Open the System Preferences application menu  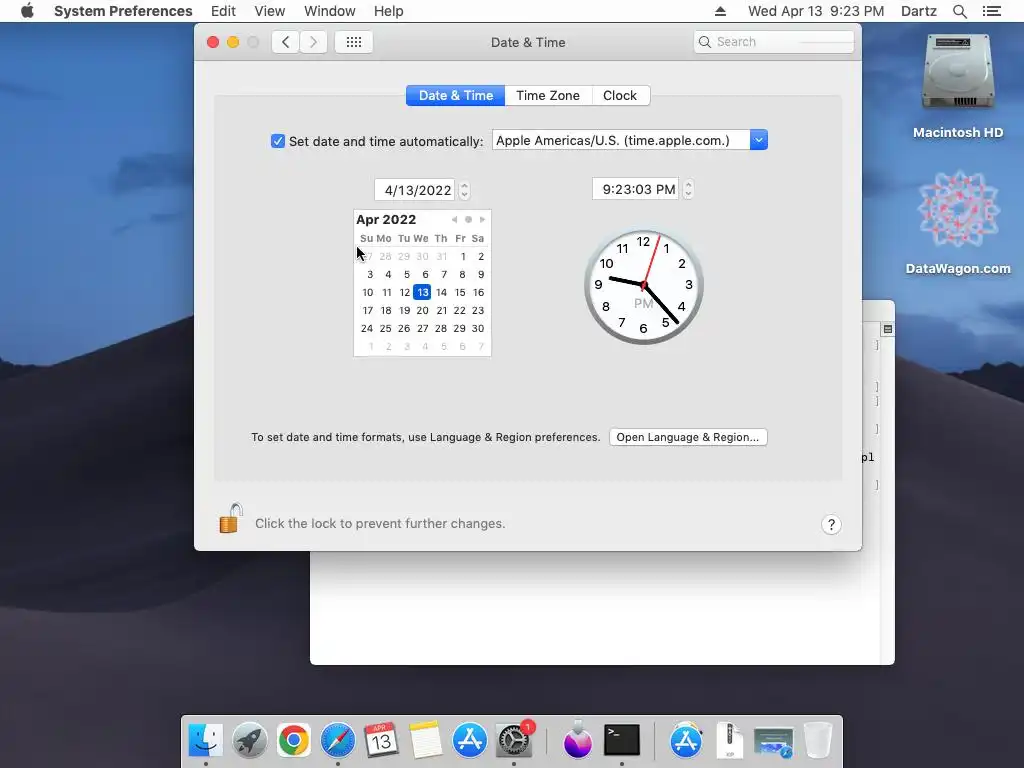pos(123,11)
